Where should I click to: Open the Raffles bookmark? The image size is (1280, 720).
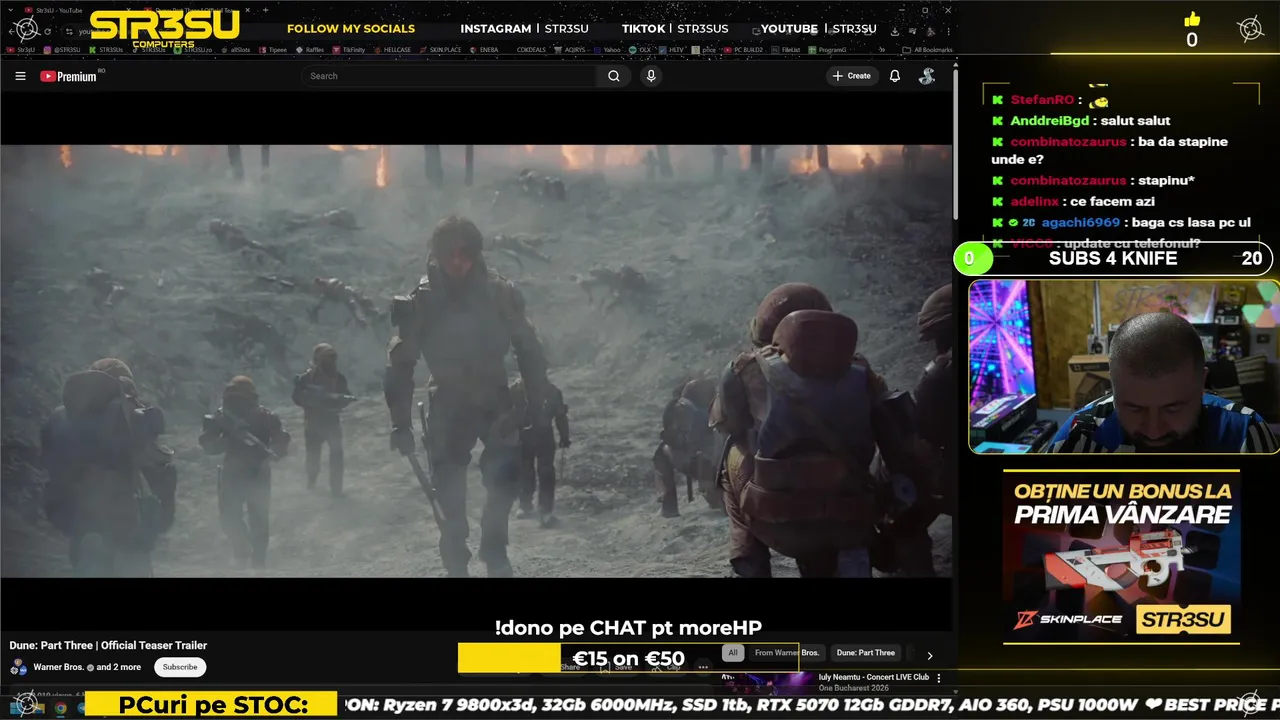point(310,49)
